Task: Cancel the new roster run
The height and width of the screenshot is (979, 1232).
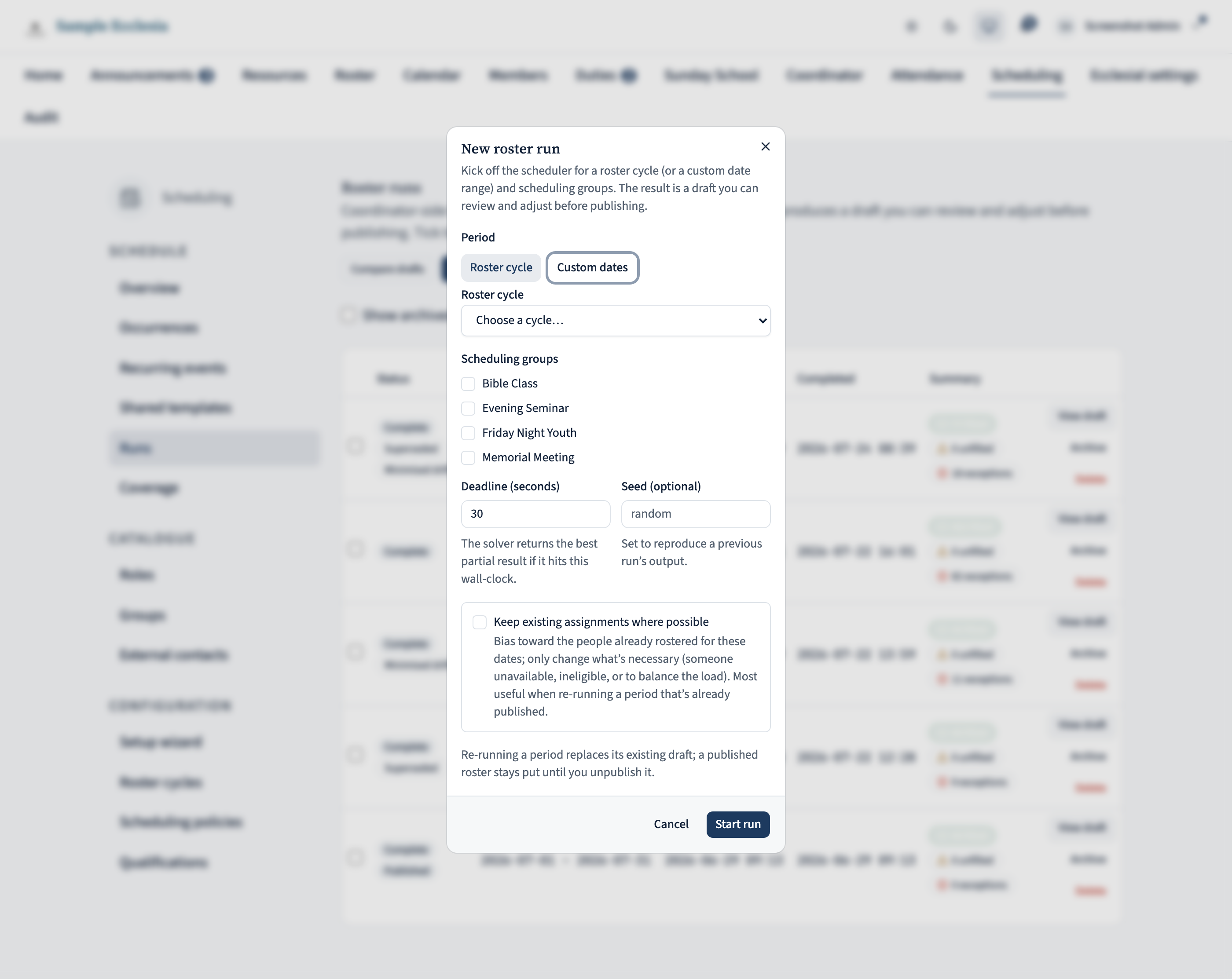Action: point(671,824)
